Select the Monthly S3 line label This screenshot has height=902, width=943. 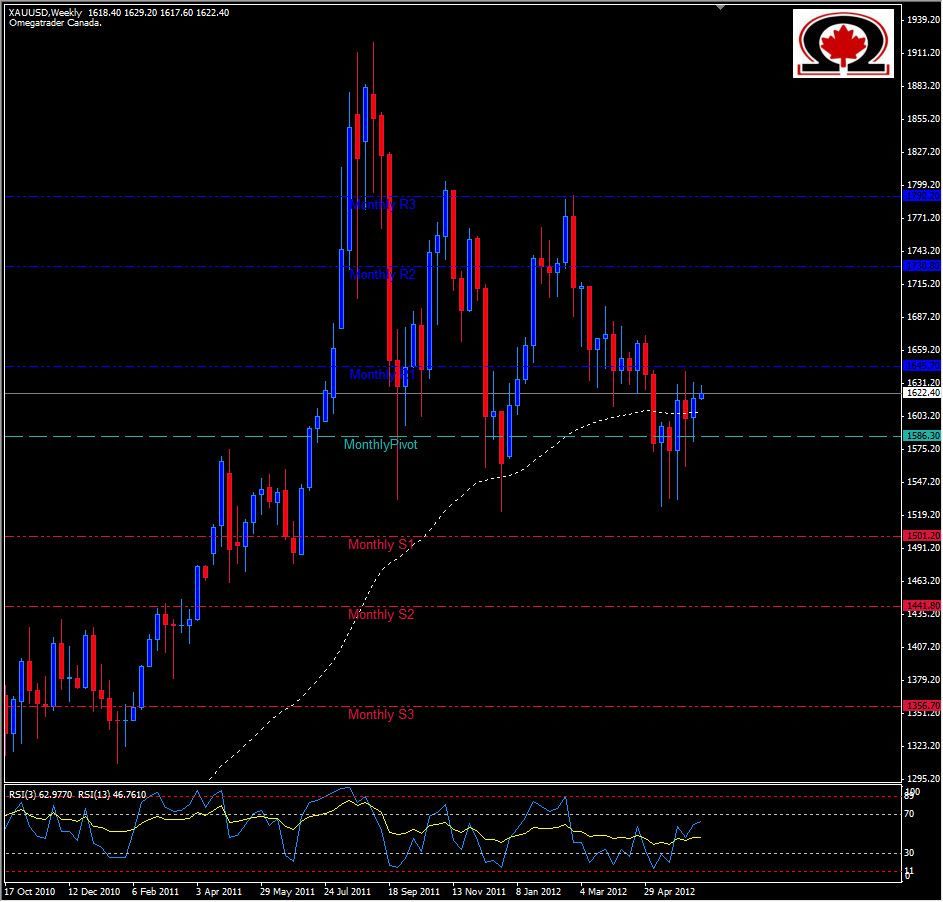pyautogui.click(x=379, y=715)
